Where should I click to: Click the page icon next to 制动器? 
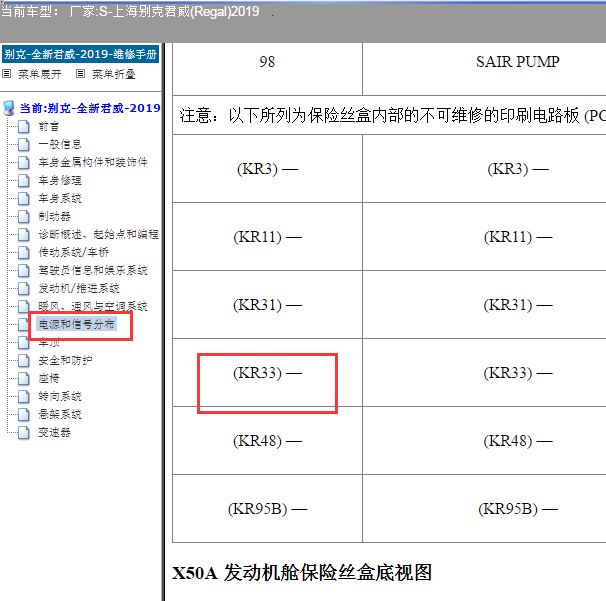[x=24, y=216]
